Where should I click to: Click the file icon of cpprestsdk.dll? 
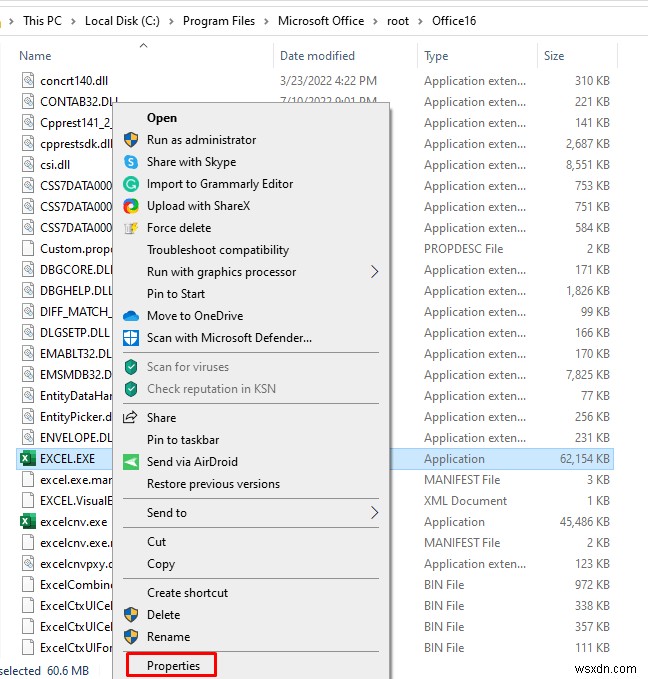coord(28,143)
